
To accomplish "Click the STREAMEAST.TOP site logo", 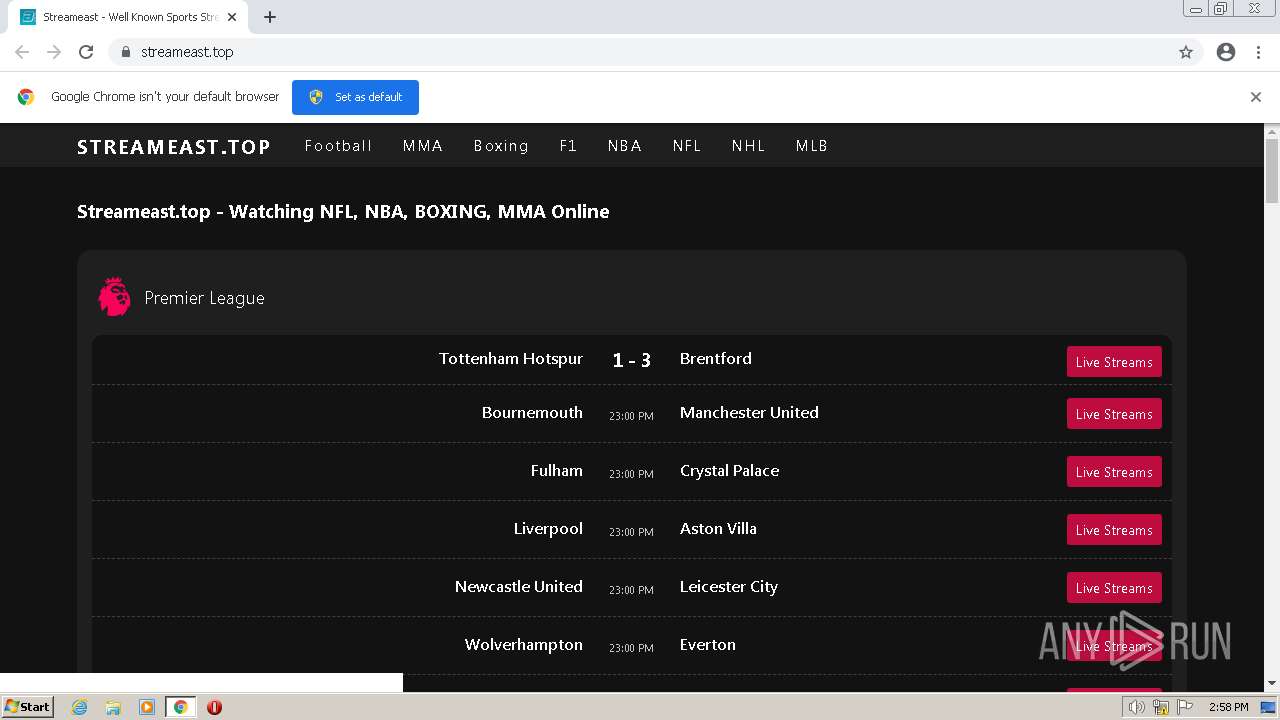I will [x=174, y=147].
